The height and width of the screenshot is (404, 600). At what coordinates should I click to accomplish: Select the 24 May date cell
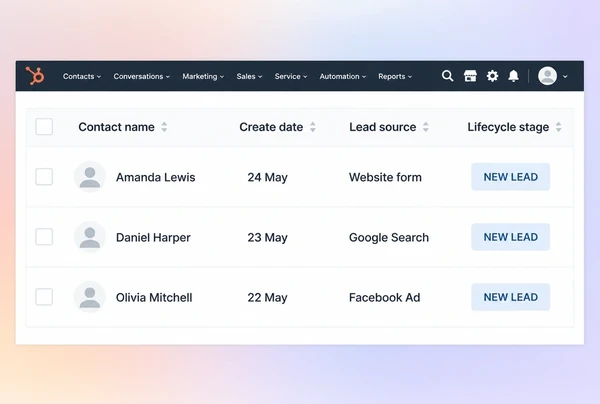coord(267,177)
